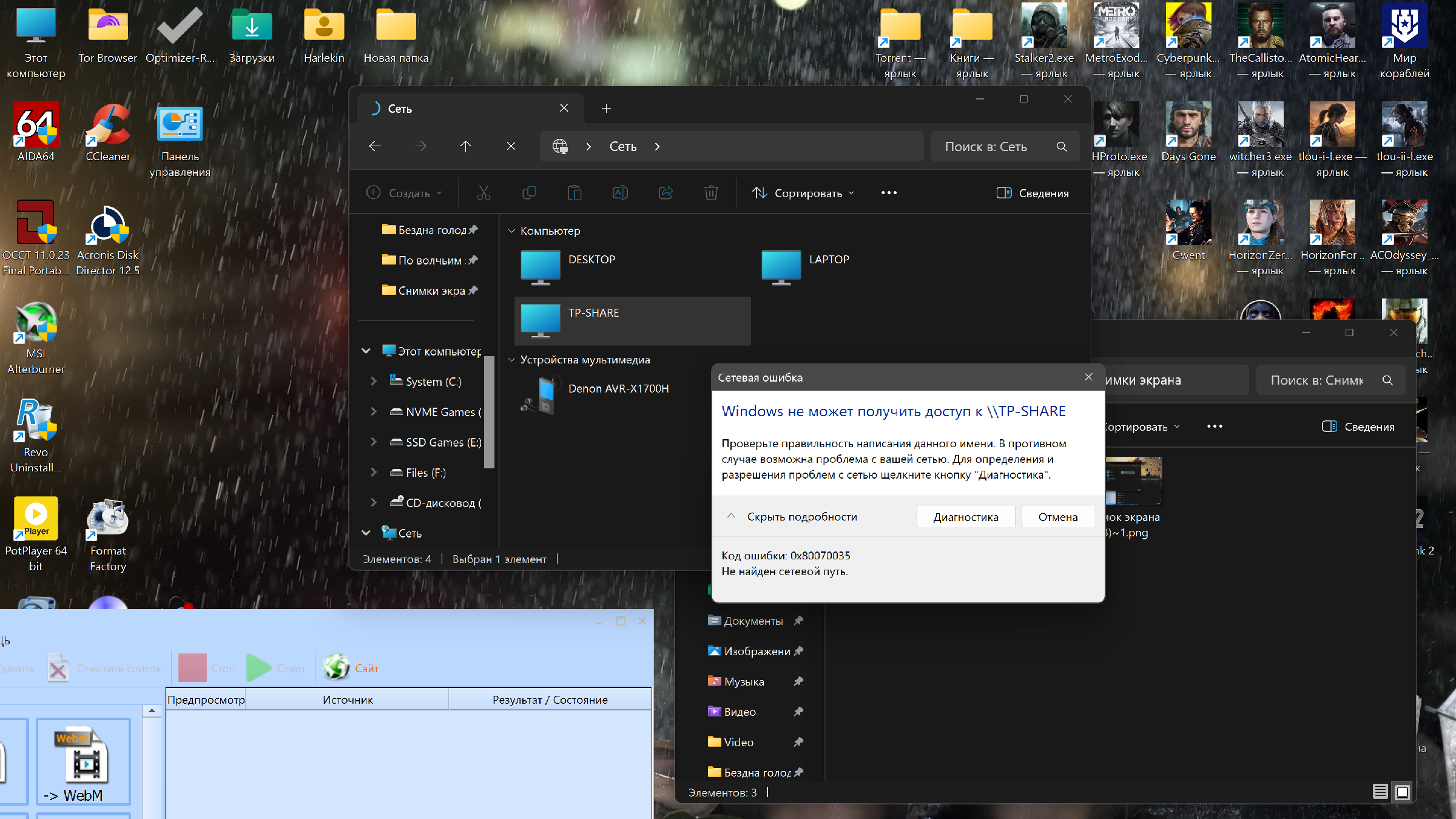Viewport: 1456px width, 819px height.
Task: Switch to large thumbnails view in status bar
Action: pyautogui.click(x=1402, y=792)
